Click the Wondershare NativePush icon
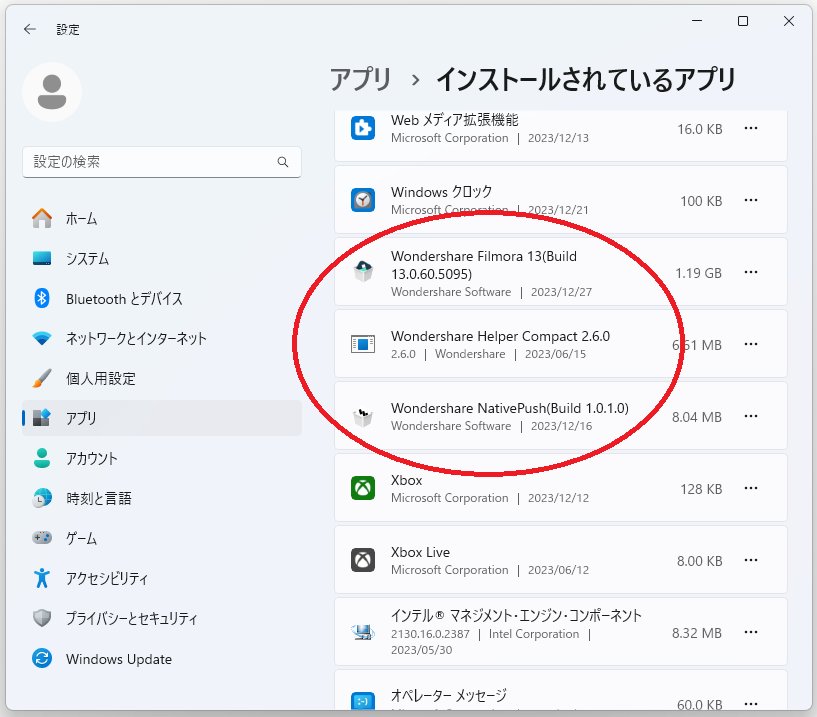The width and height of the screenshot is (817, 717). coord(363,416)
